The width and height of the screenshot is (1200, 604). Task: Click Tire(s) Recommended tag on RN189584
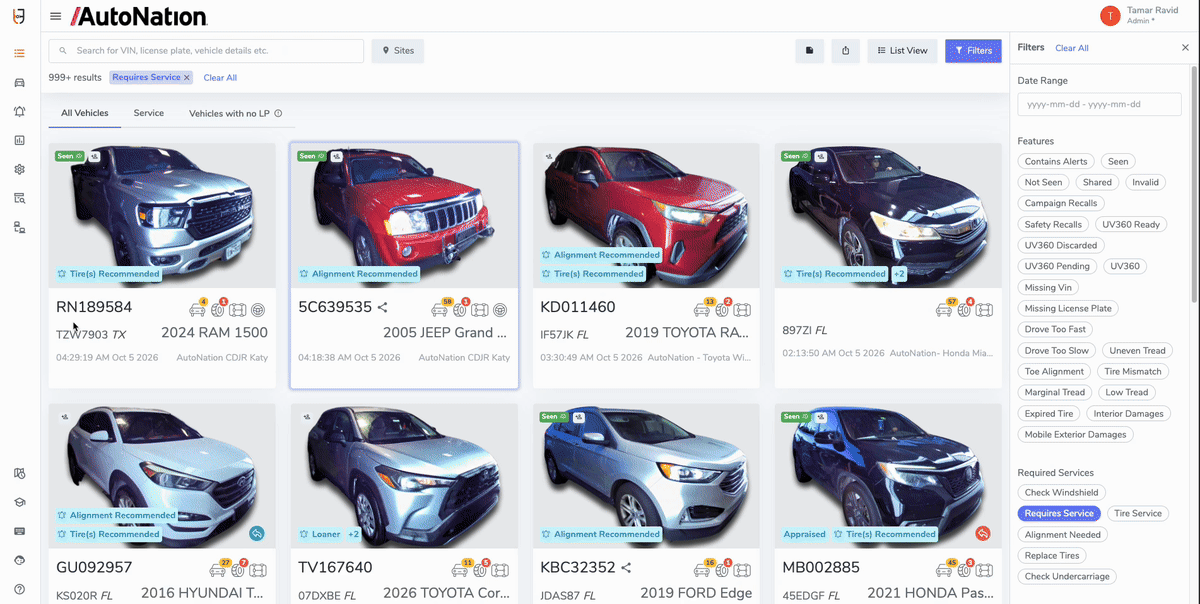(x=109, y=274)
